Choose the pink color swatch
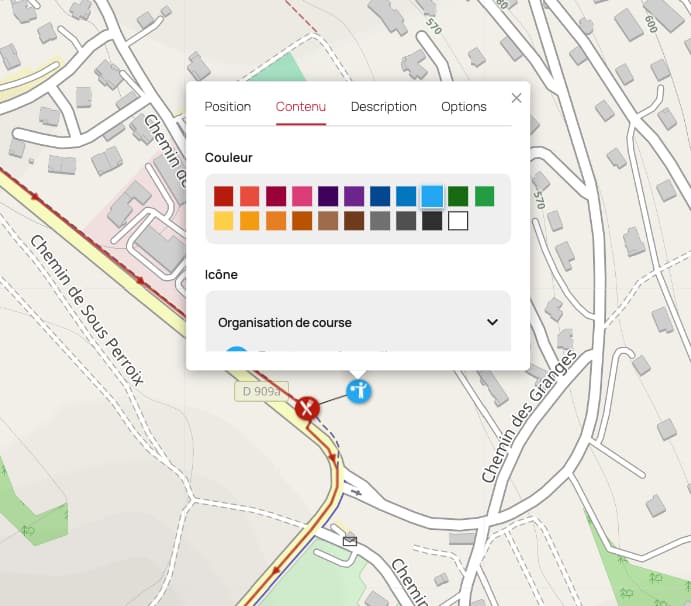Viewport: 691px width, 606px height. (302, 196)
